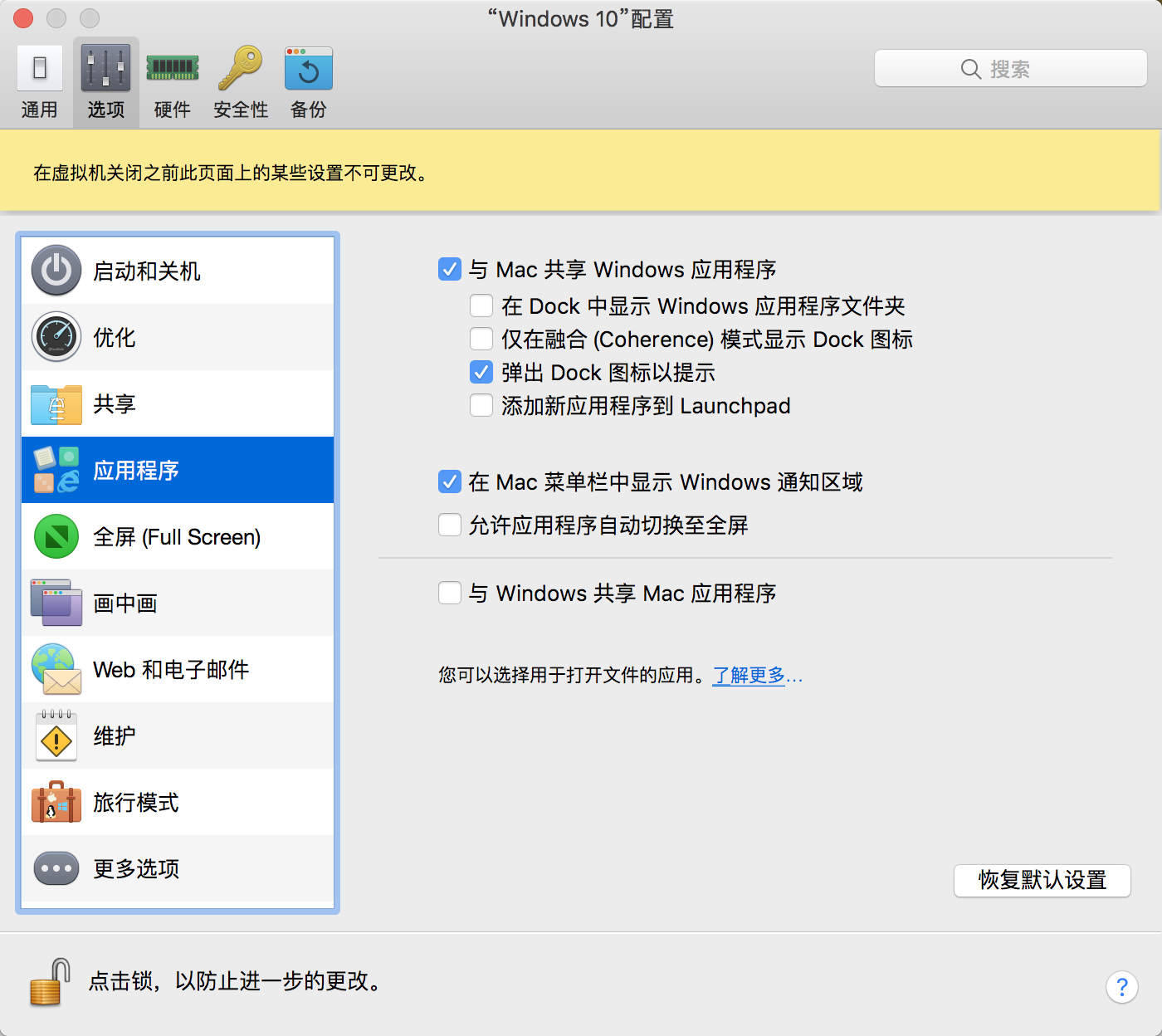Screen dimensions: 1162x1036
Task: Select 全屏 (Full Screen) green icon
Action: pos(56,536)
